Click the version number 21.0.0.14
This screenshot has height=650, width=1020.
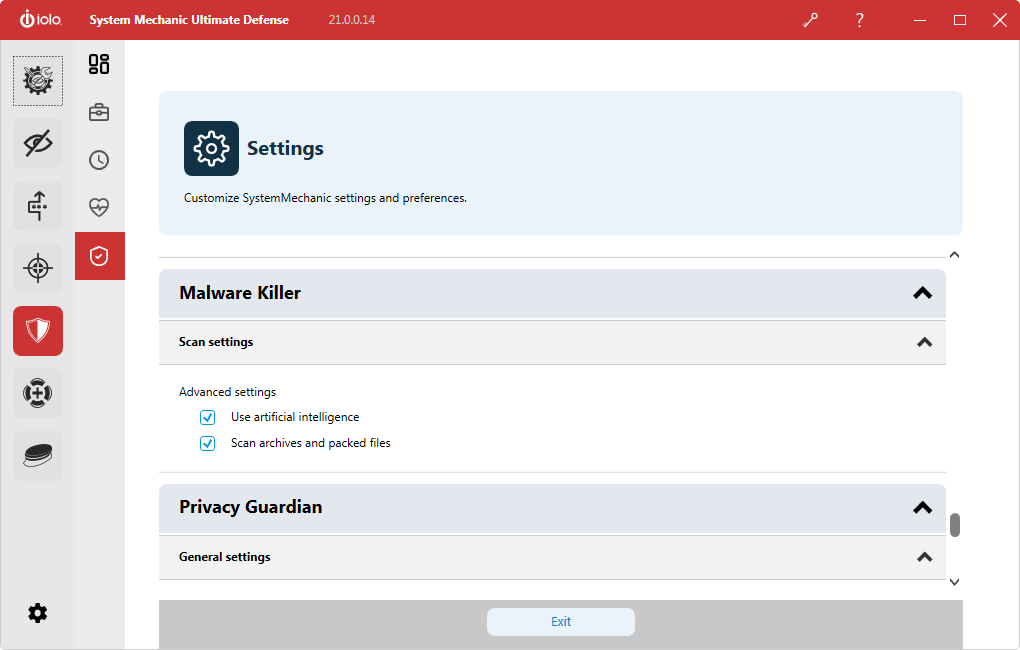click(x=351, y=20)
